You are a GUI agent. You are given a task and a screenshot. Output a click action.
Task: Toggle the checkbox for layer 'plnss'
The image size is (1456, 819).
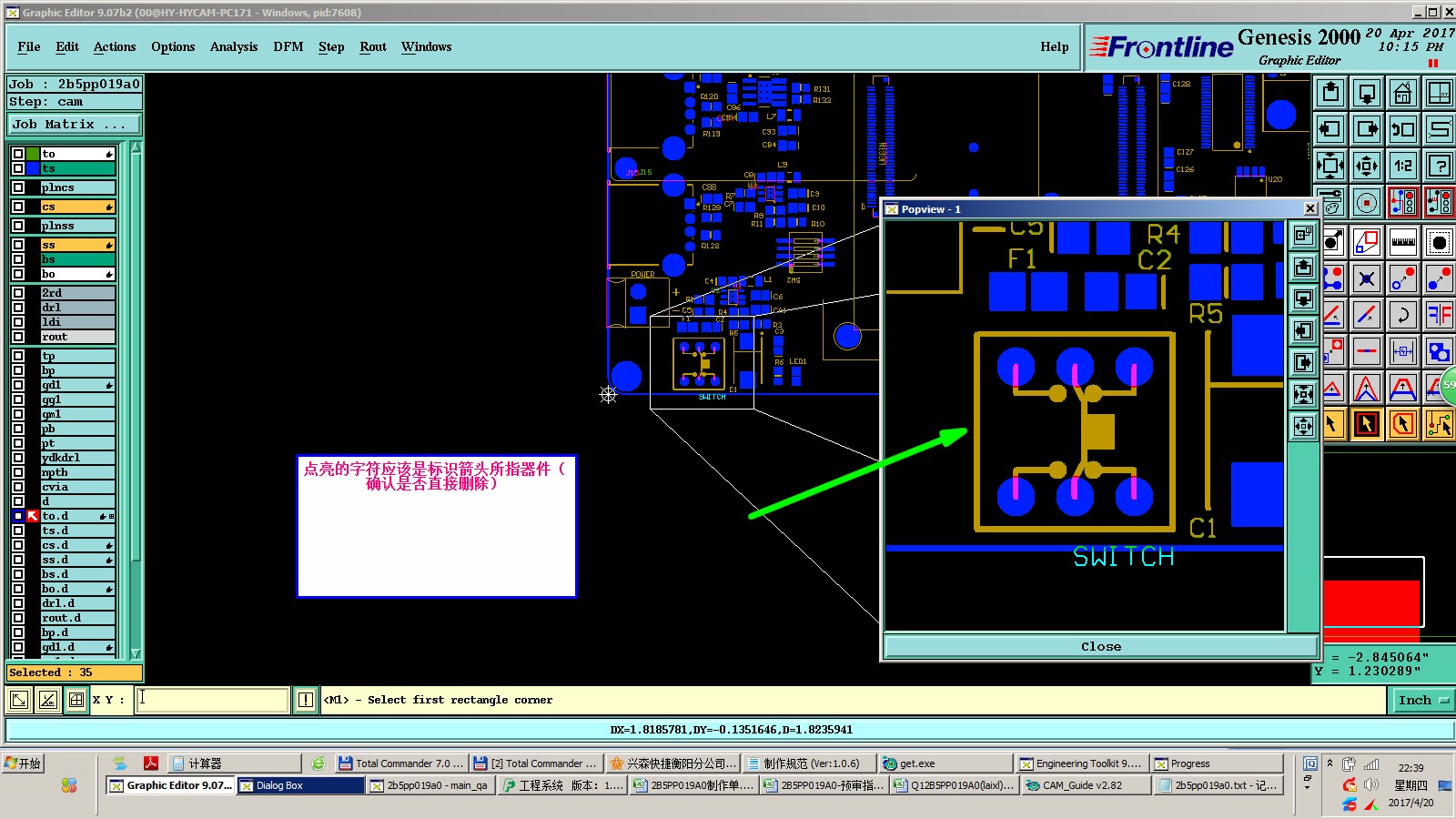[x=17, y=226]
